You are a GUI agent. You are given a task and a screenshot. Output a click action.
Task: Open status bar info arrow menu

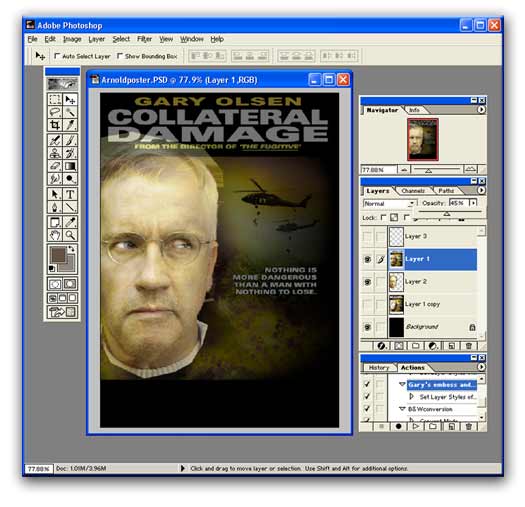tap(182, 468)
